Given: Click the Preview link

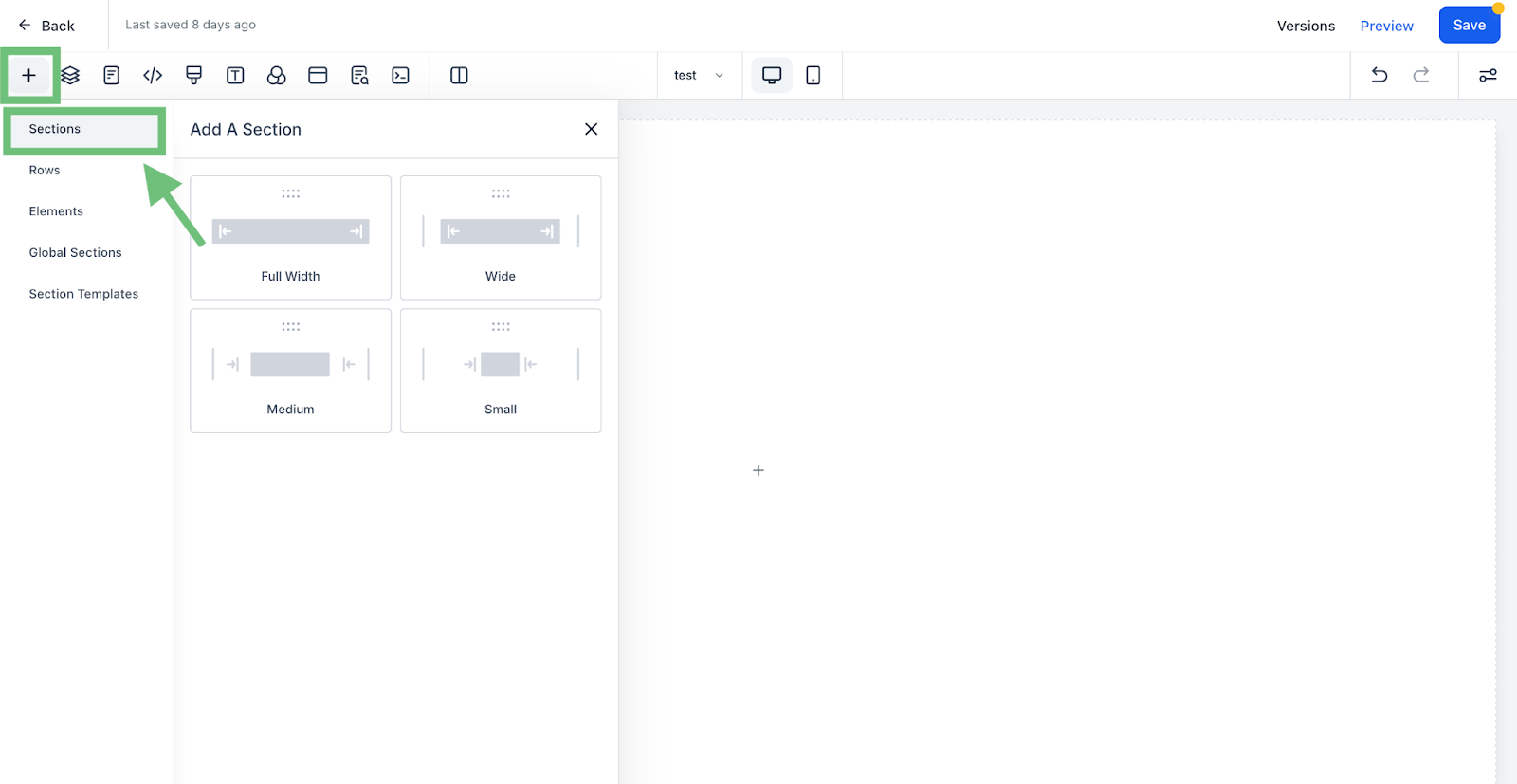Looking at the screenshot, I should click(1386, 26).
